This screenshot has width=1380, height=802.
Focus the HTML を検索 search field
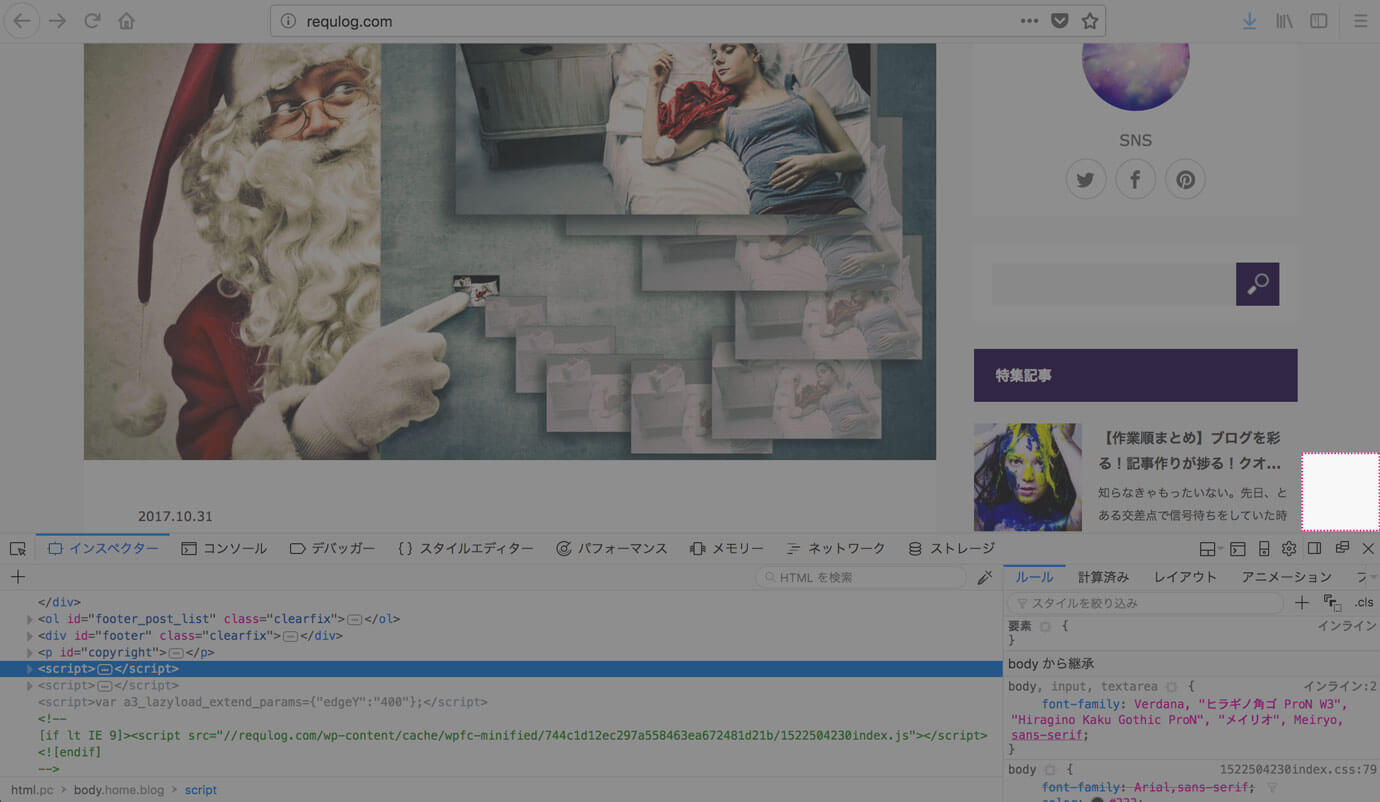click(861, 577)
